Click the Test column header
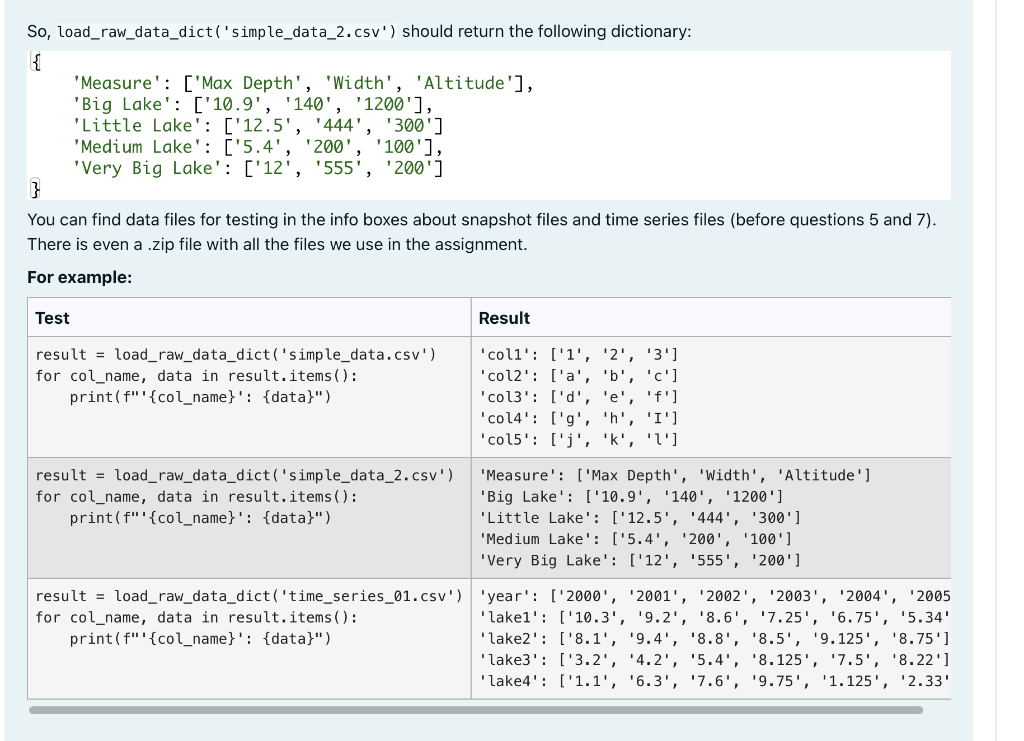The image size is (1024, 741). tap(52, 318)
